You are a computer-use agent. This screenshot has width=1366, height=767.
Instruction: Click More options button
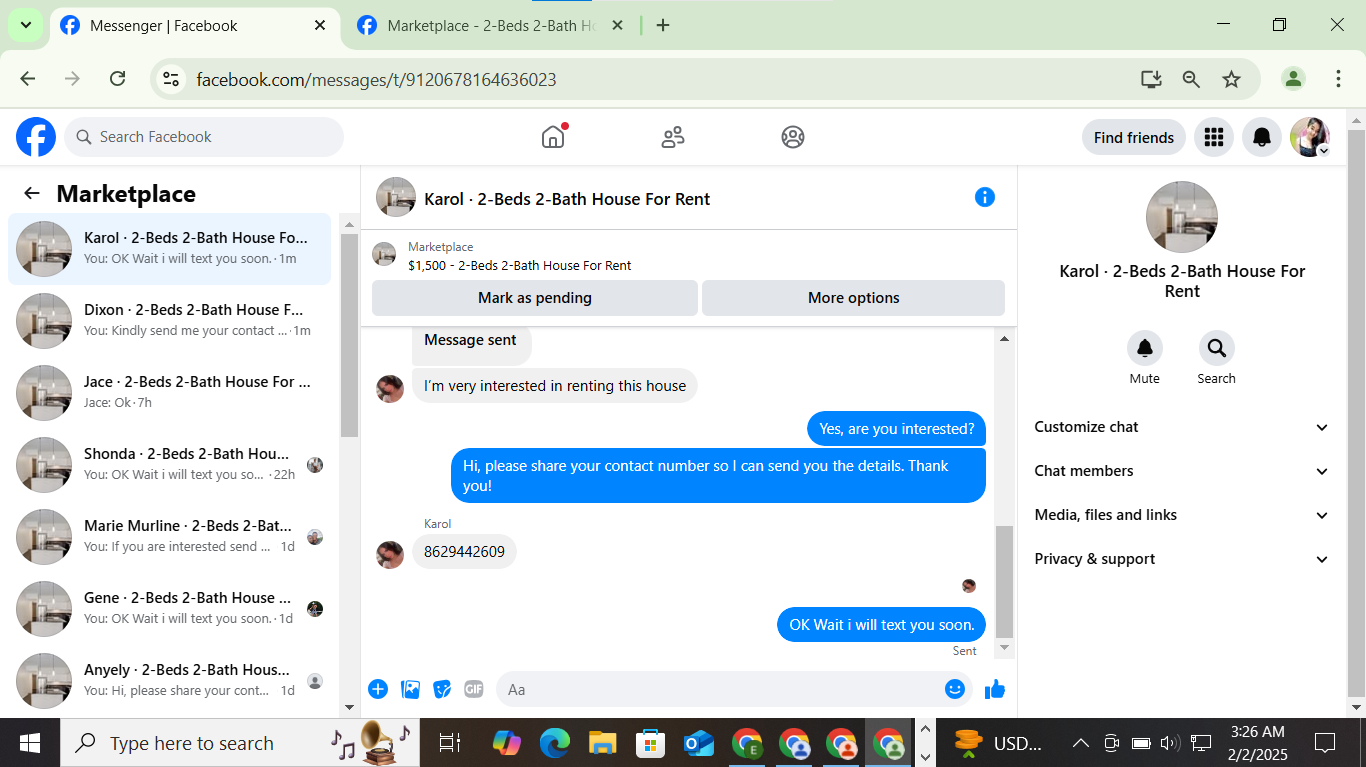853,298
